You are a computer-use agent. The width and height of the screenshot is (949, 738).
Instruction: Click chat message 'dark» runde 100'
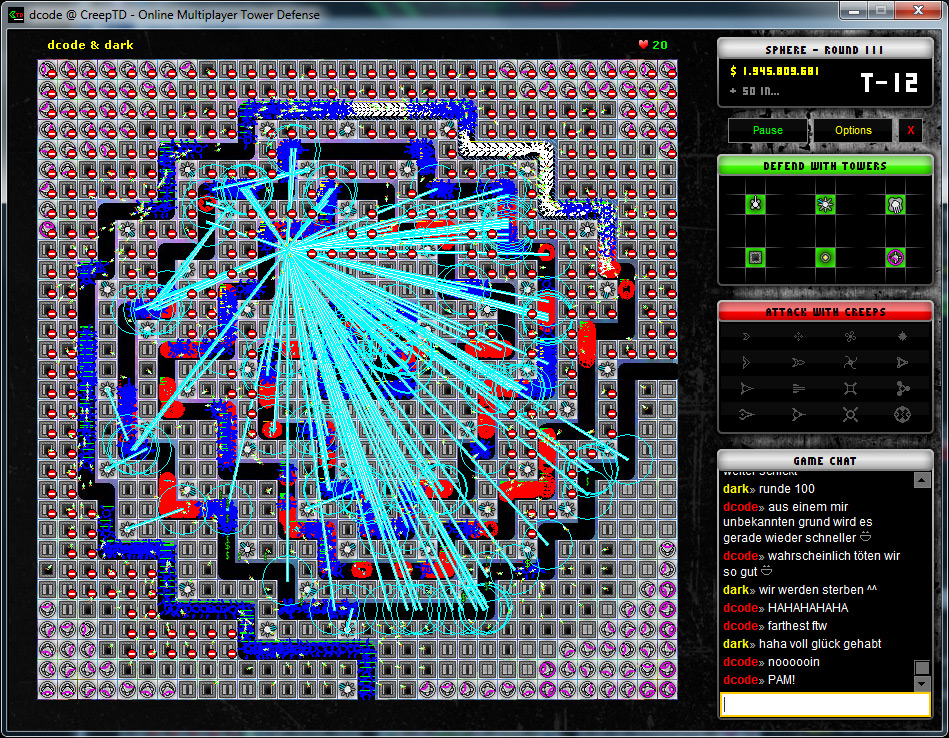[769, 489]
